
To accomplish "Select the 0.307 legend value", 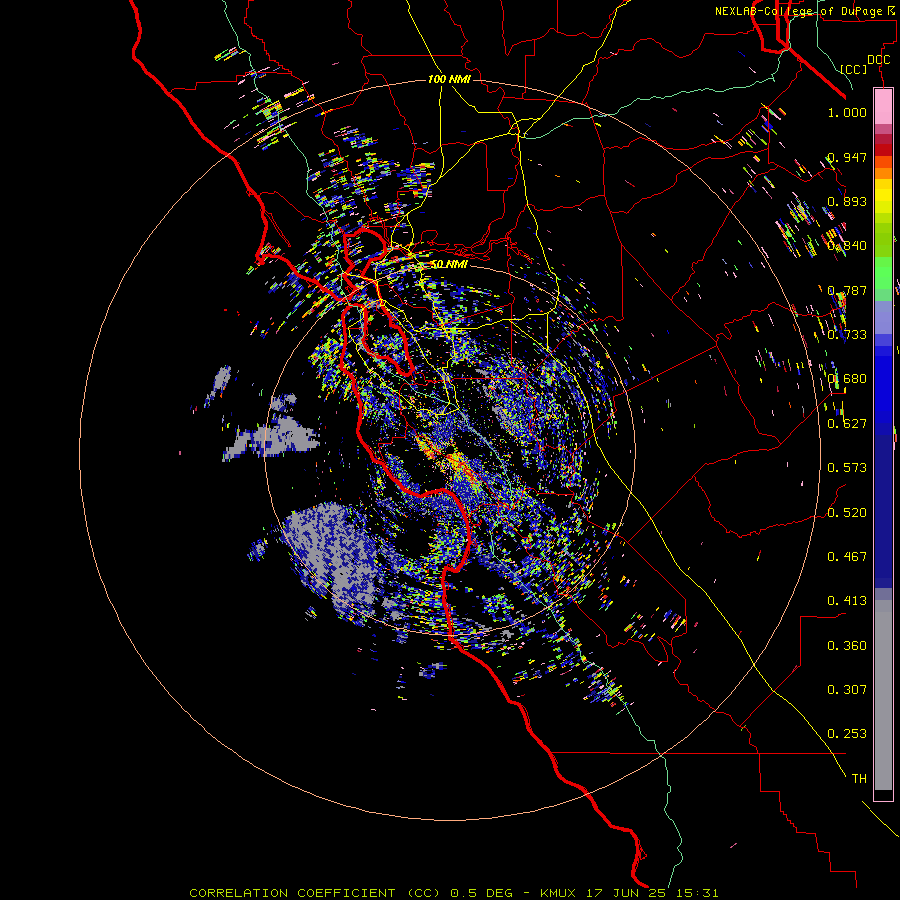I will tap(847, 690).
